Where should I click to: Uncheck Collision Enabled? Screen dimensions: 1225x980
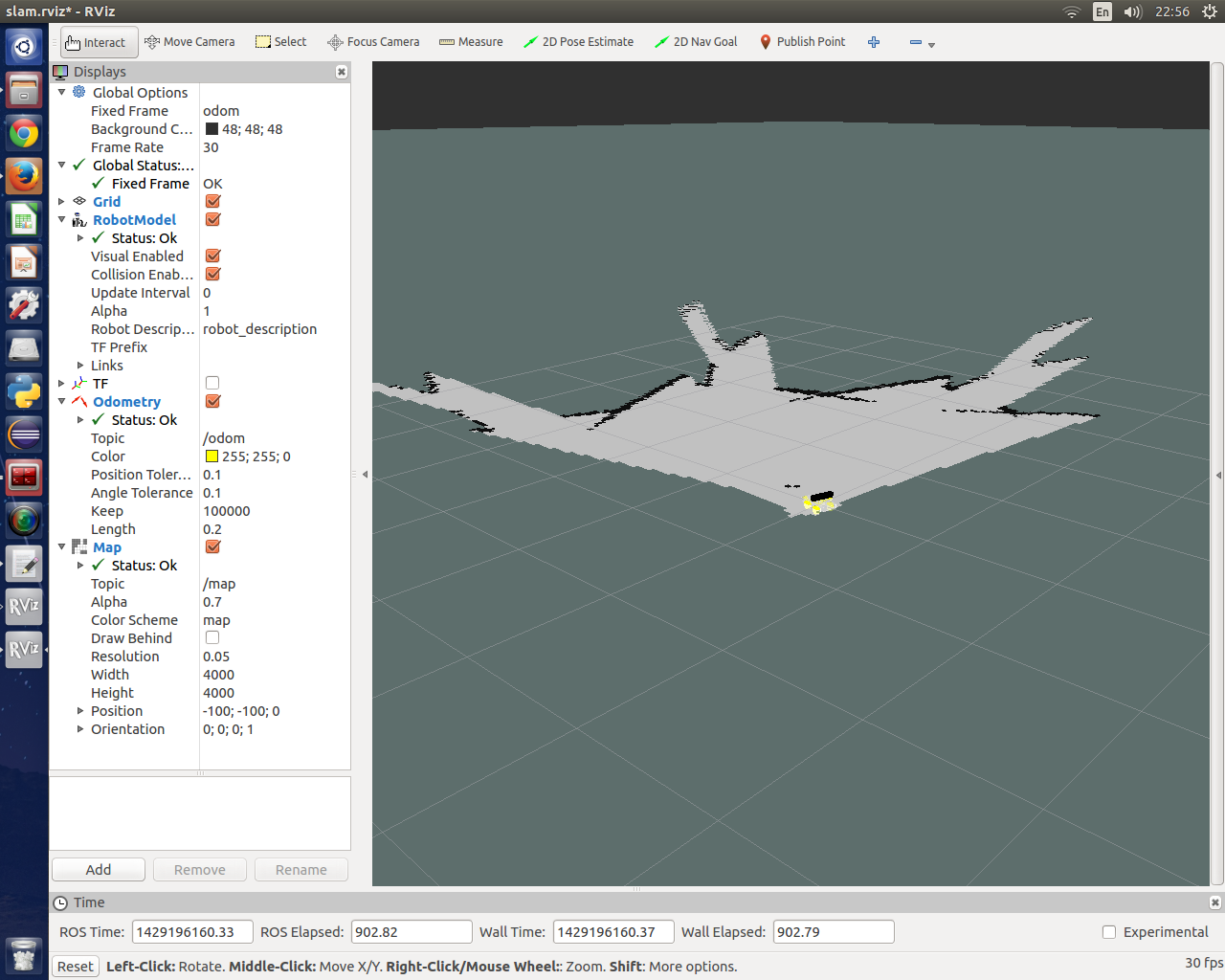point(212,274)
